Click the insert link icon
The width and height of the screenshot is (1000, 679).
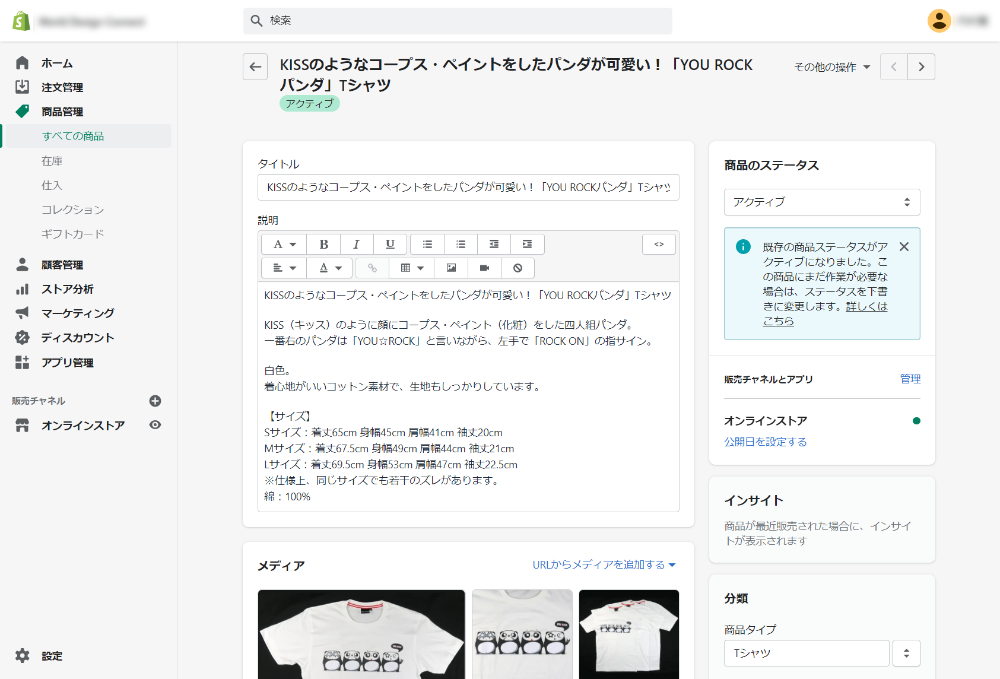pyautogui.click(x=372, y=268)
